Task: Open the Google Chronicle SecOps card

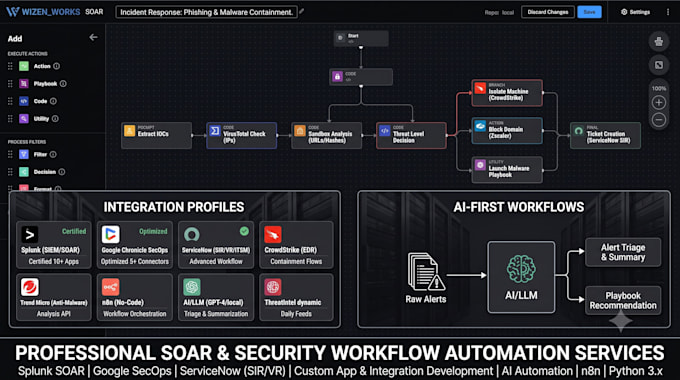Action: (x=135, y=245)
